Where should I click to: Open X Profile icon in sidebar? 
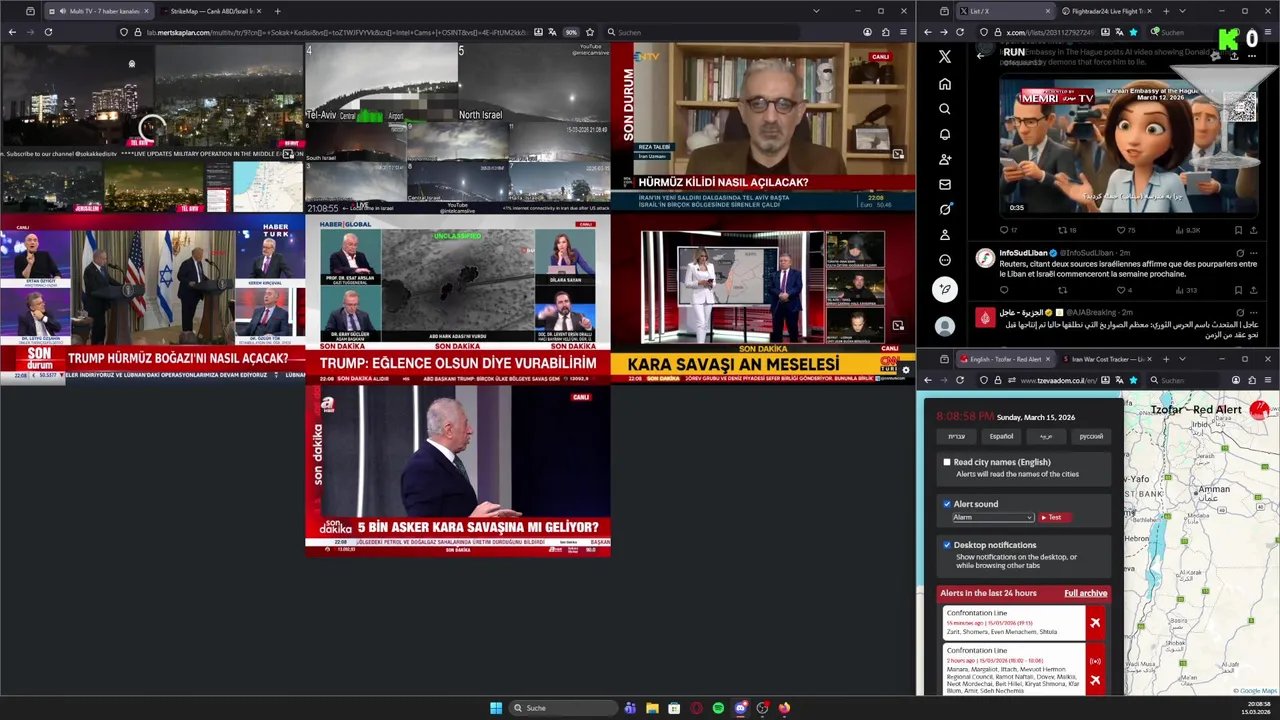click(x=945, y=235)
